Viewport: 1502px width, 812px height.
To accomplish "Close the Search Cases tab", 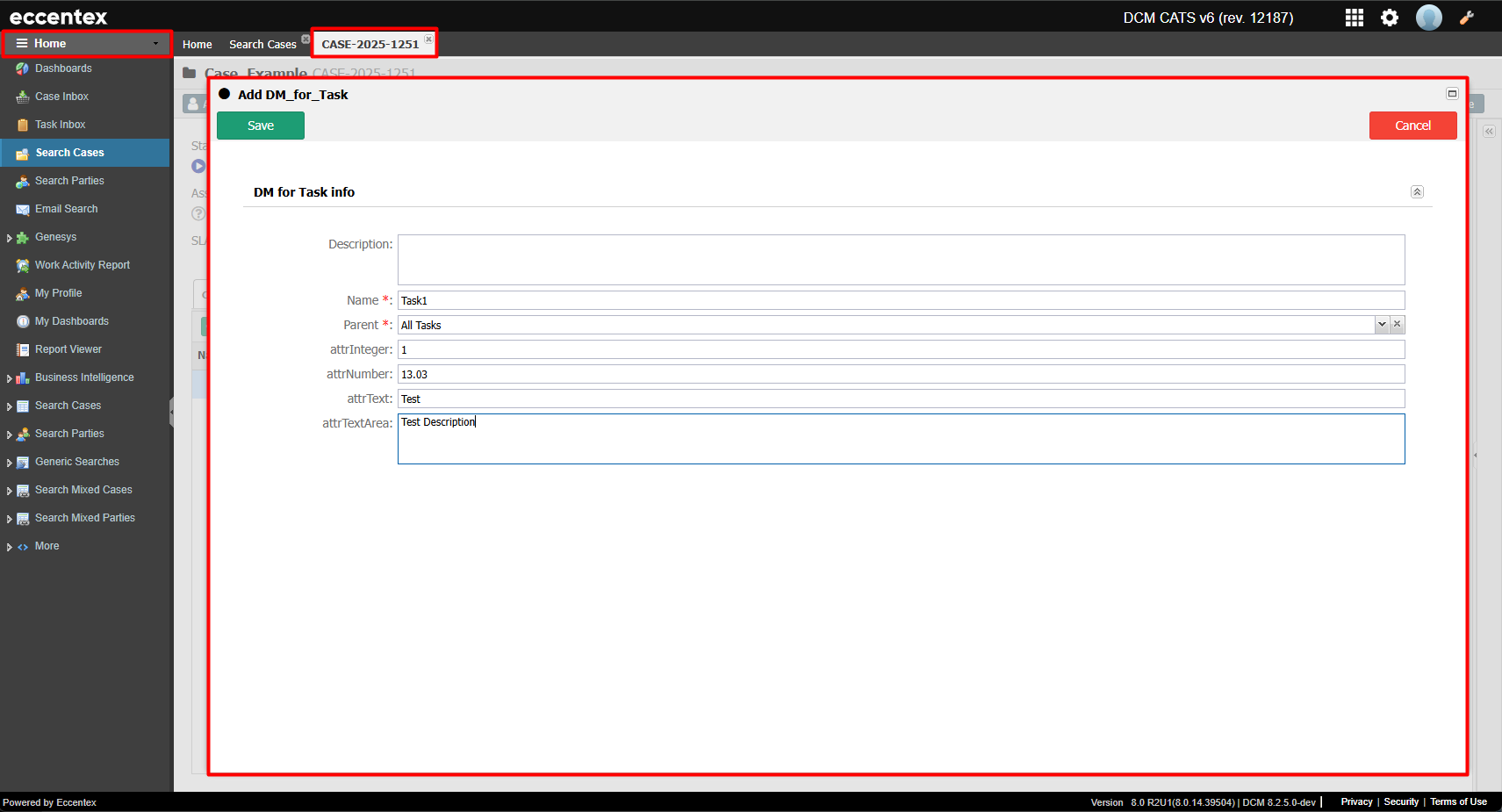I will click(x=305, y=39).
